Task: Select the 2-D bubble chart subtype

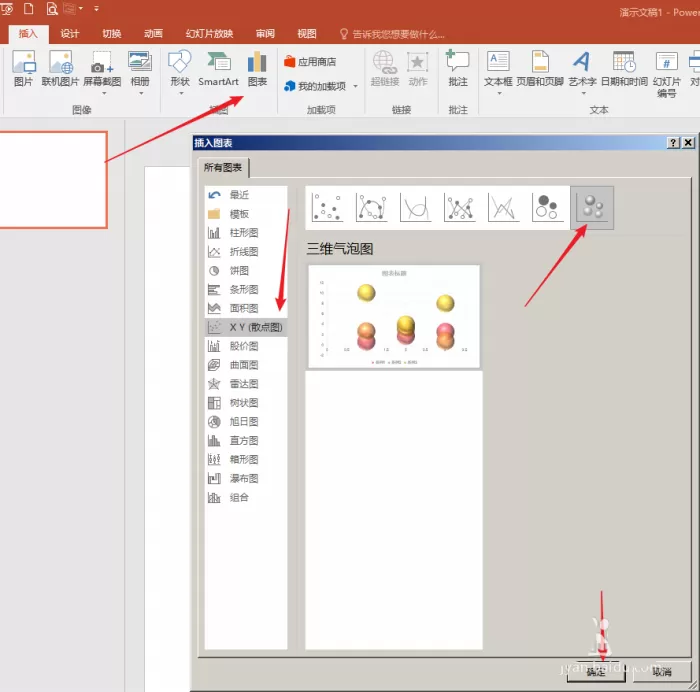Action: click(x=548, y=208)
